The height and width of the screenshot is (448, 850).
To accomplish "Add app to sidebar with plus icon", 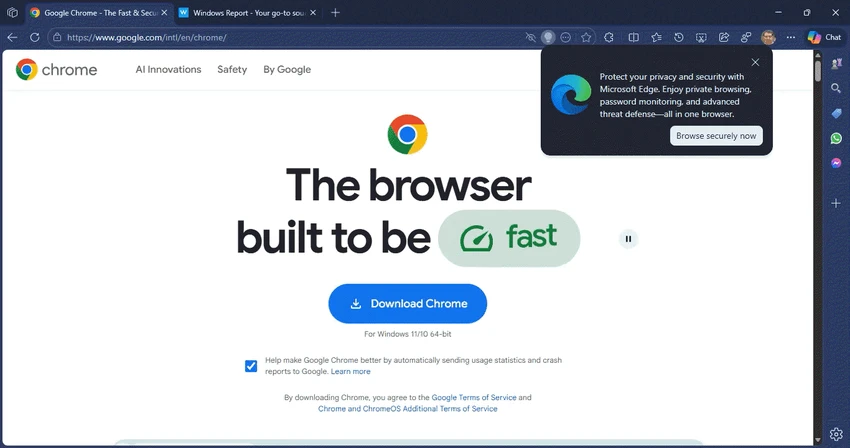I will (x=836, y=203).
